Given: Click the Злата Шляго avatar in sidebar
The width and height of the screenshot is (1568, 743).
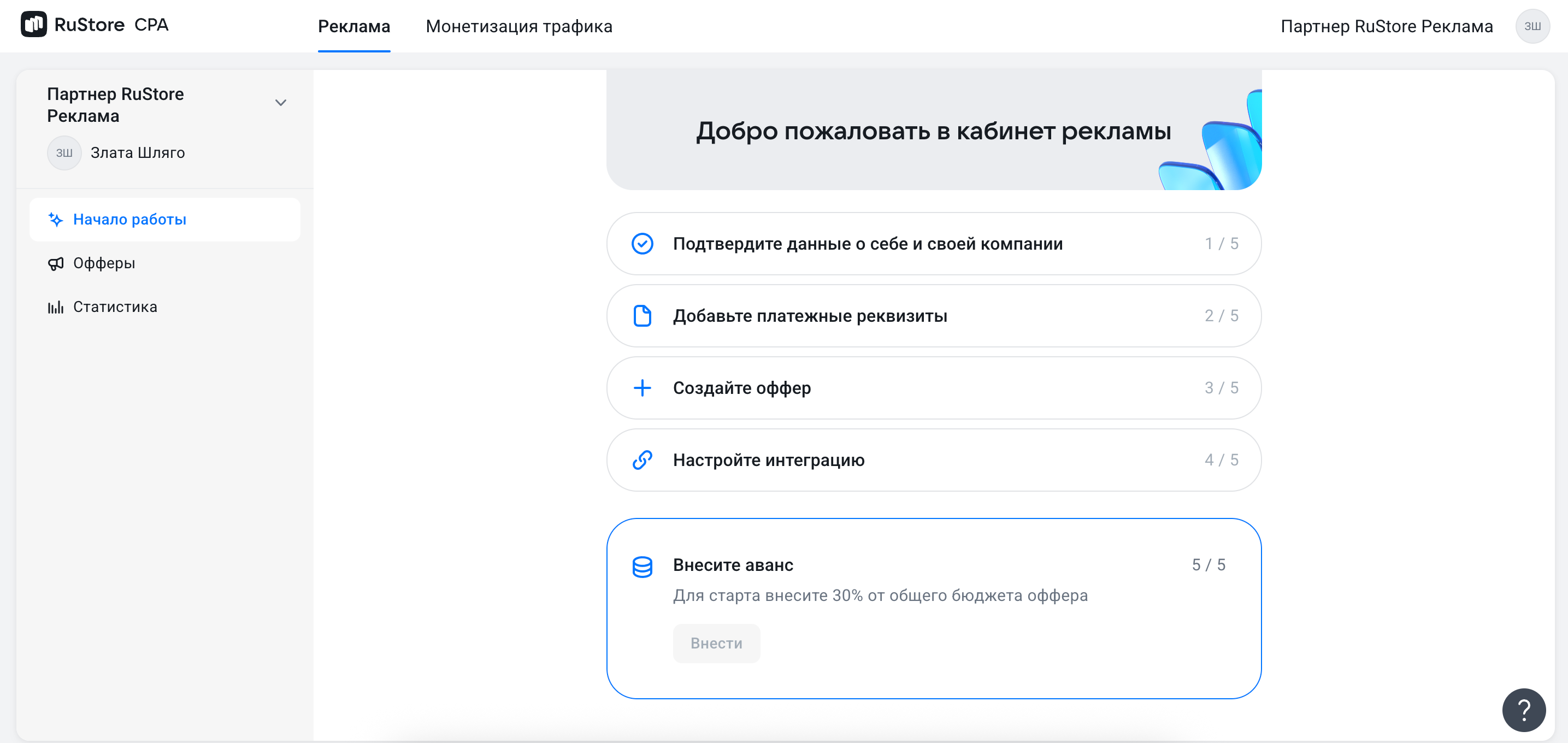Looking at the screenshot, I should point(64,153).
